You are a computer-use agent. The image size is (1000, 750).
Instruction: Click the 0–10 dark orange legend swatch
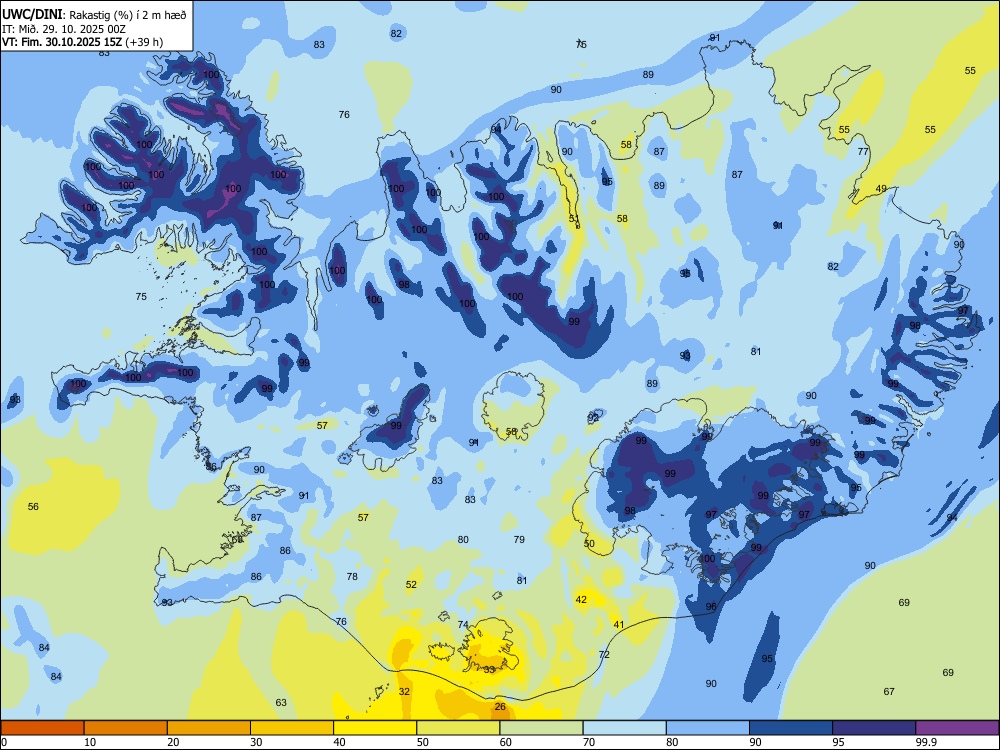coord(42,728)
